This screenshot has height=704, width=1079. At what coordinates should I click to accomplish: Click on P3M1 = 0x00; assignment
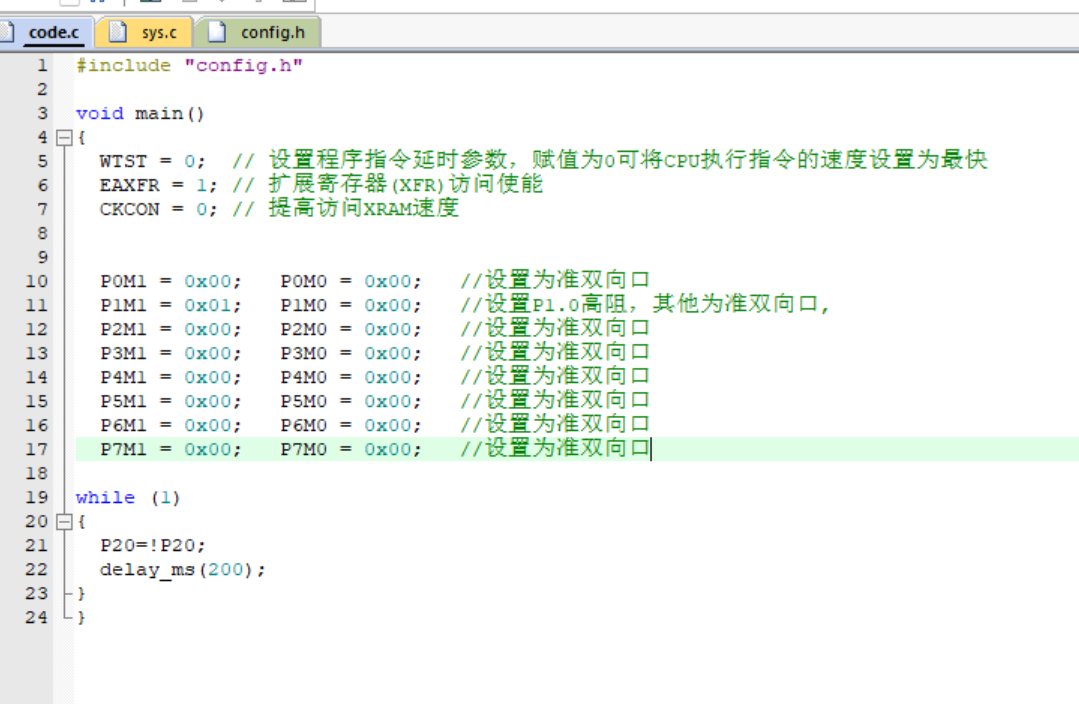(x=171, y=354)
